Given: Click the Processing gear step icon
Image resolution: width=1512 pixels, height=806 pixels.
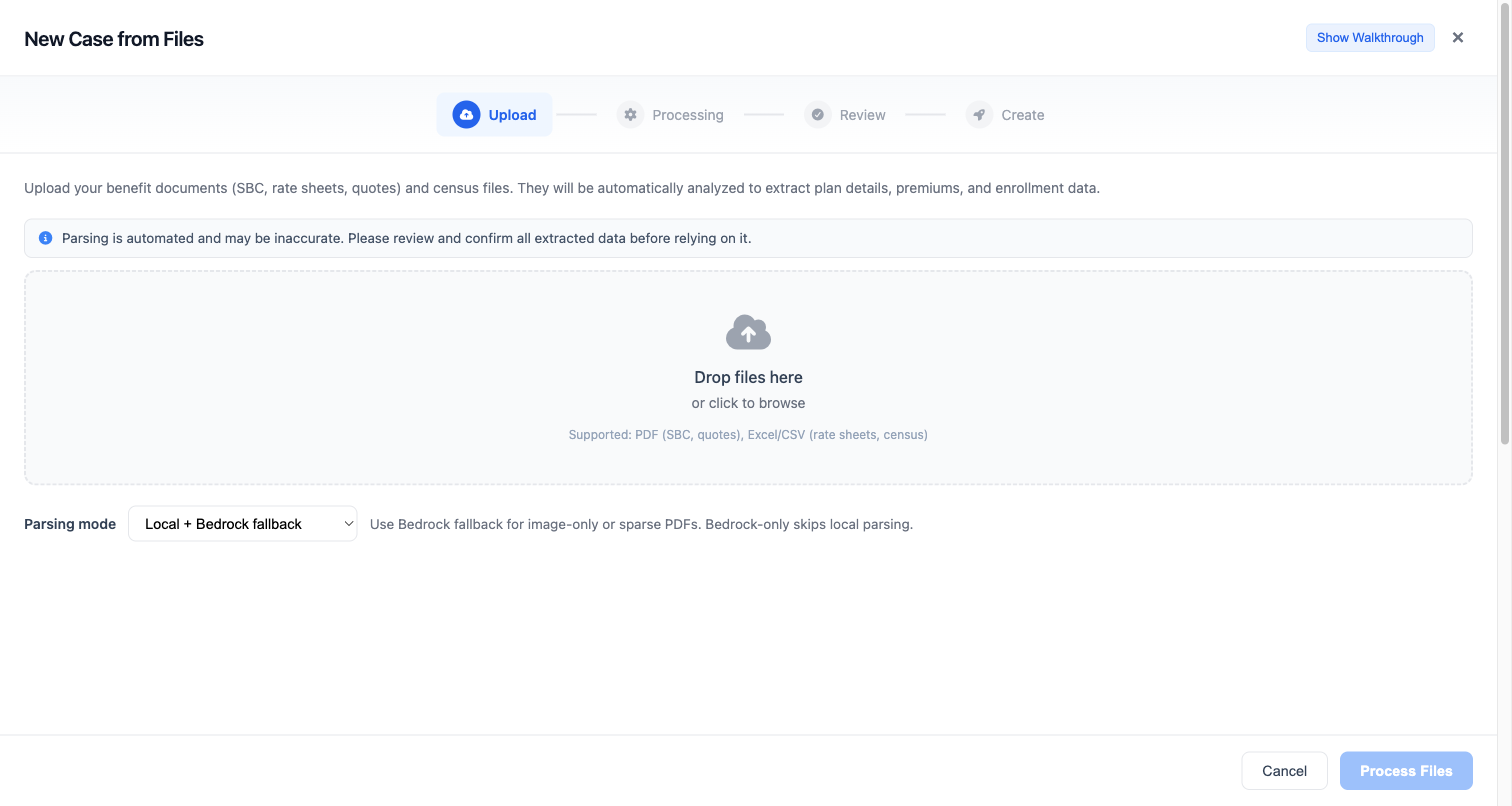Looking at the screenshot, I should click(x=630, y=114).
